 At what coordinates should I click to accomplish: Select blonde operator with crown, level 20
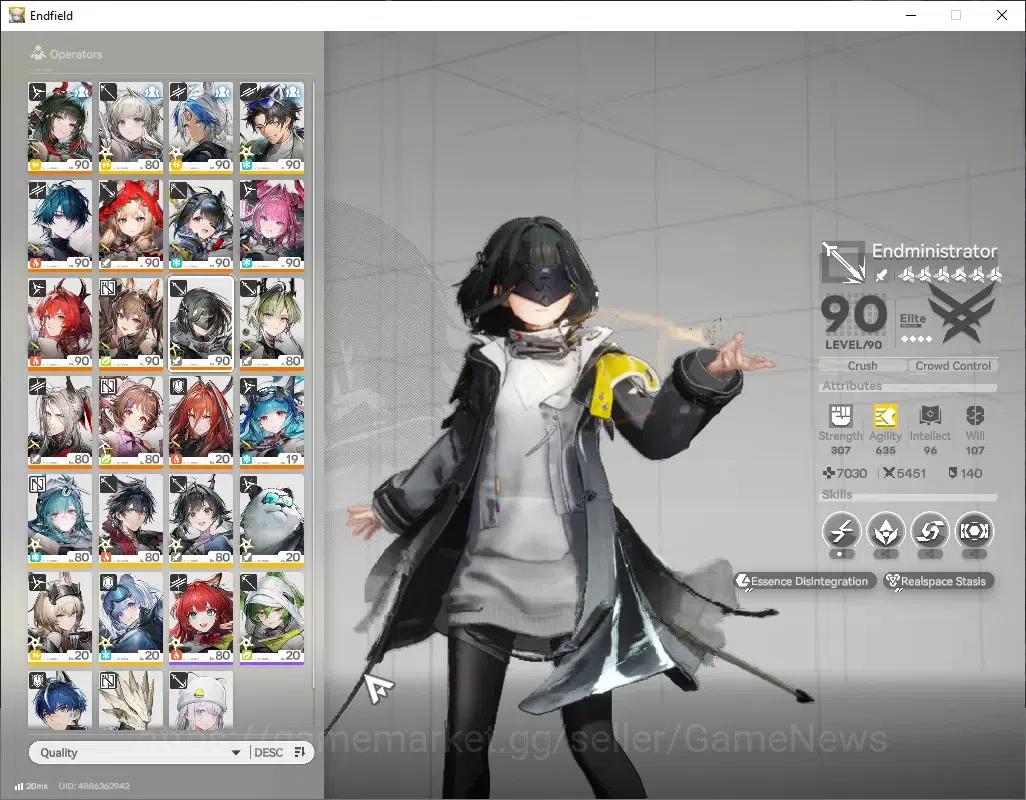click(x=60, y=618)
